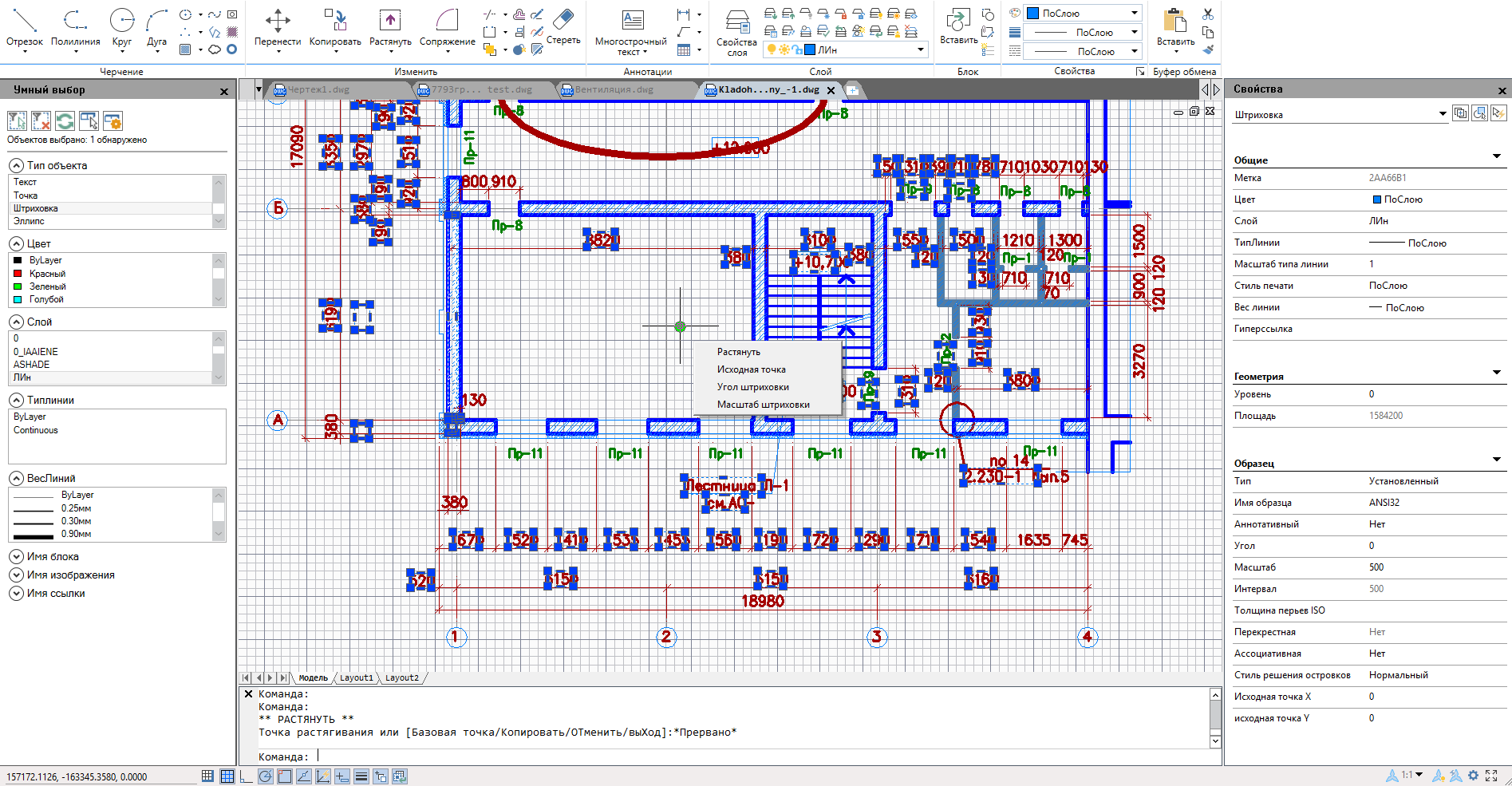Select Зеленый color in filter list
This screenshot has width=1512, height=786.
pyautogui.click(x=48, y=286)
